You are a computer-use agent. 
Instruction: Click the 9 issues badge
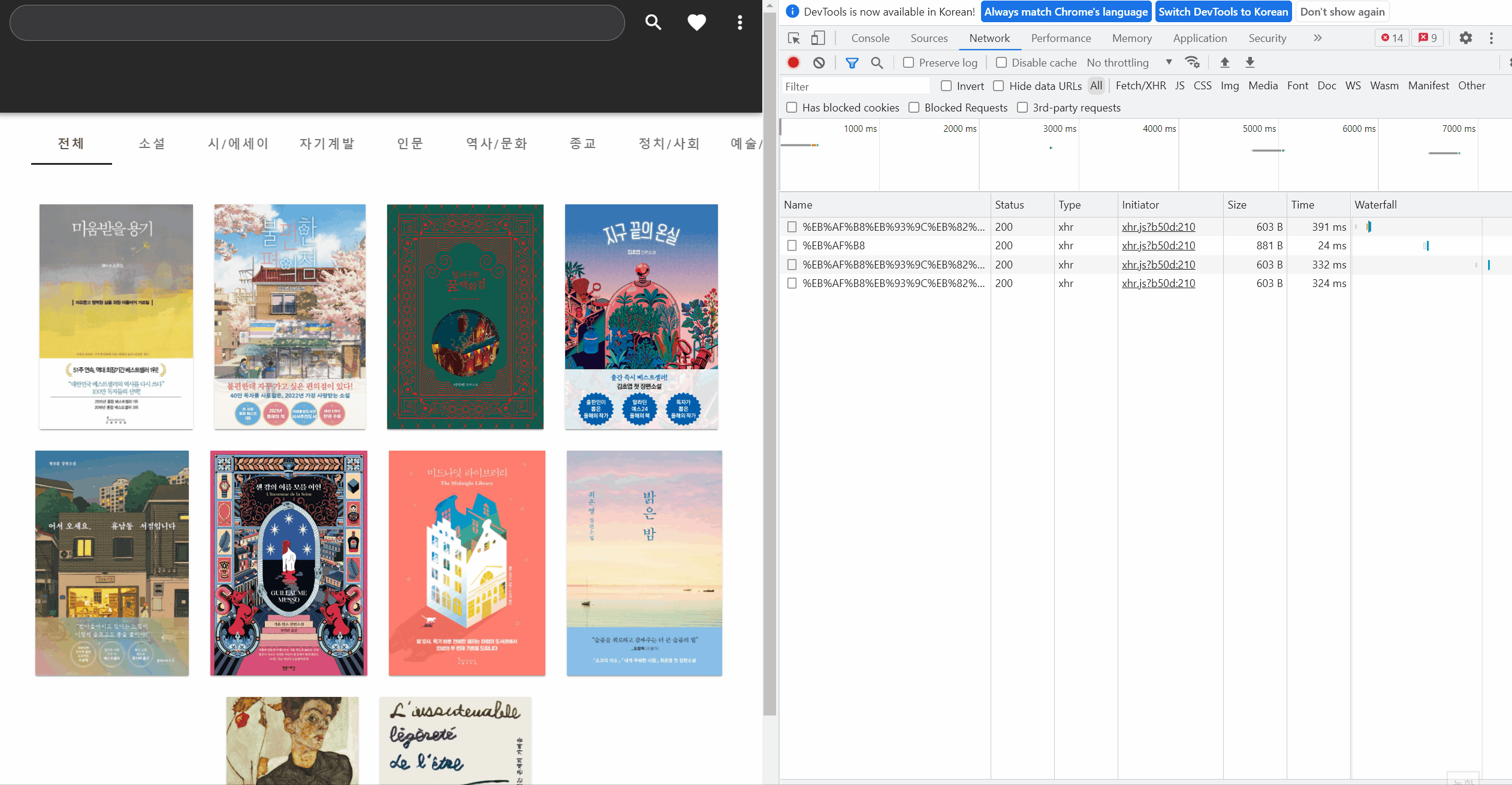1428,38
